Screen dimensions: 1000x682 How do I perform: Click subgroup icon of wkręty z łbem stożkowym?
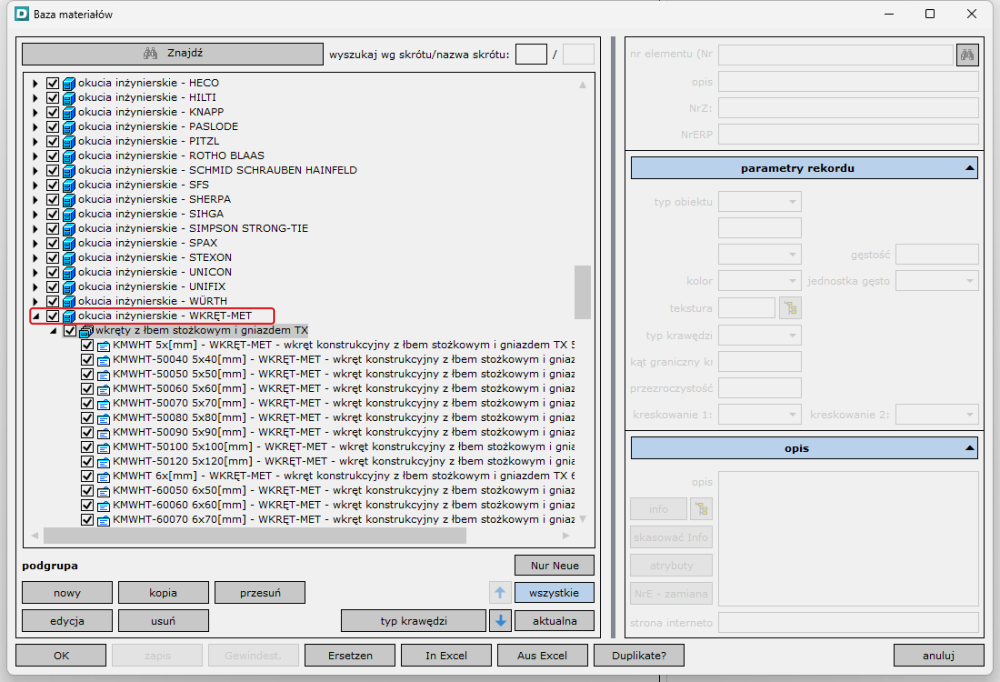(86, 330)
